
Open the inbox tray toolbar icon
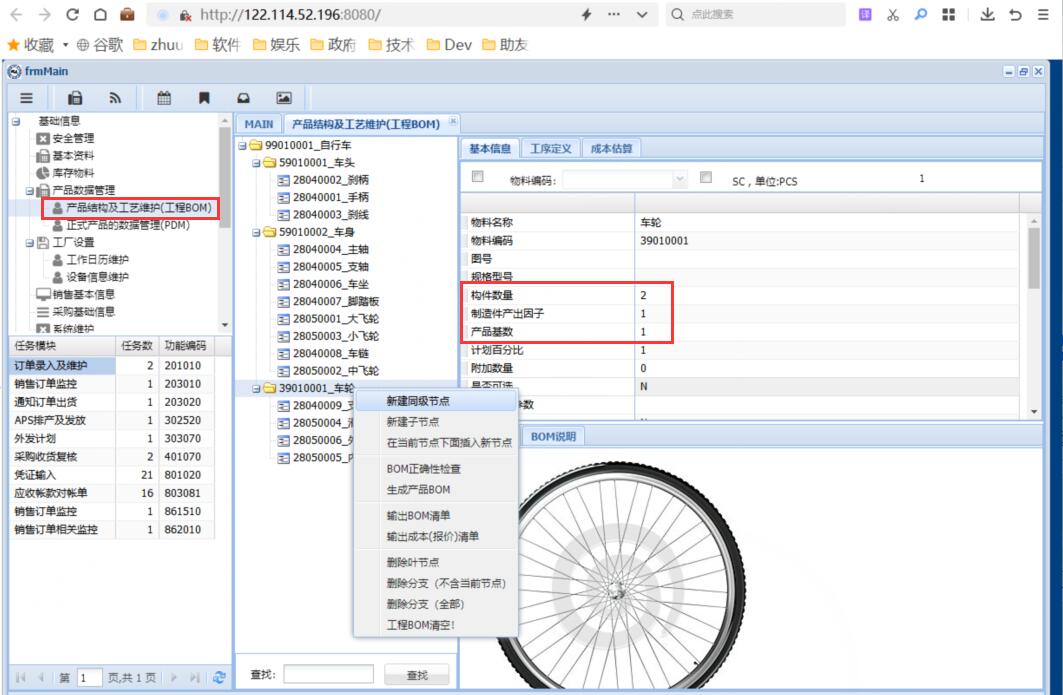[x=243, y=98]
